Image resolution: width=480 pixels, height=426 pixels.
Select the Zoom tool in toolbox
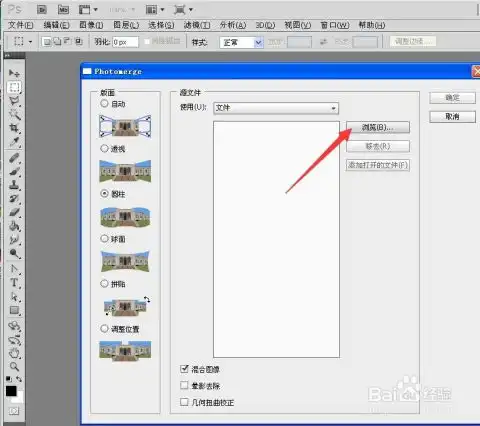pos(14,367)
